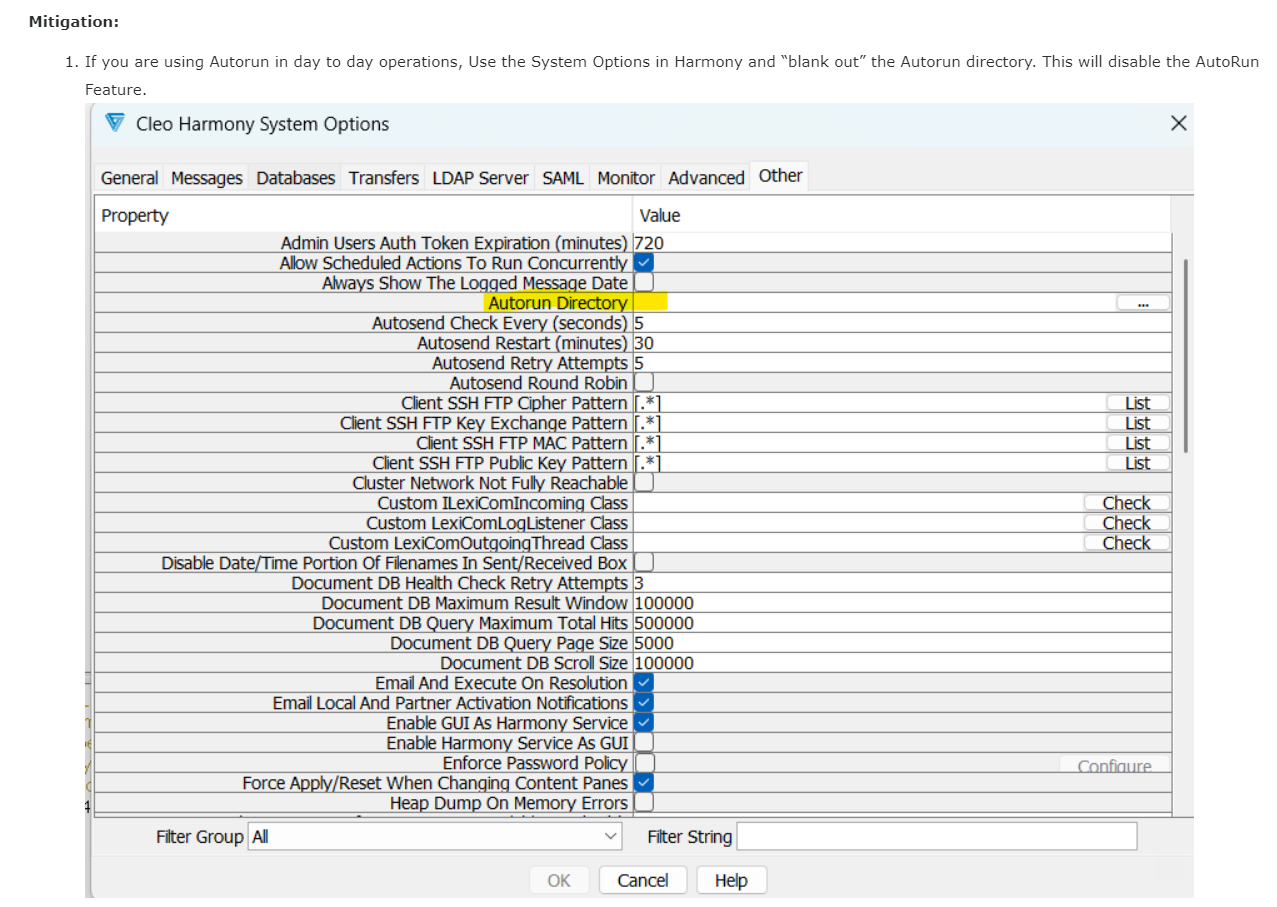Check the Enforce Password Policy checkbox
1277x907 pixels.
[x=643, y=762]
